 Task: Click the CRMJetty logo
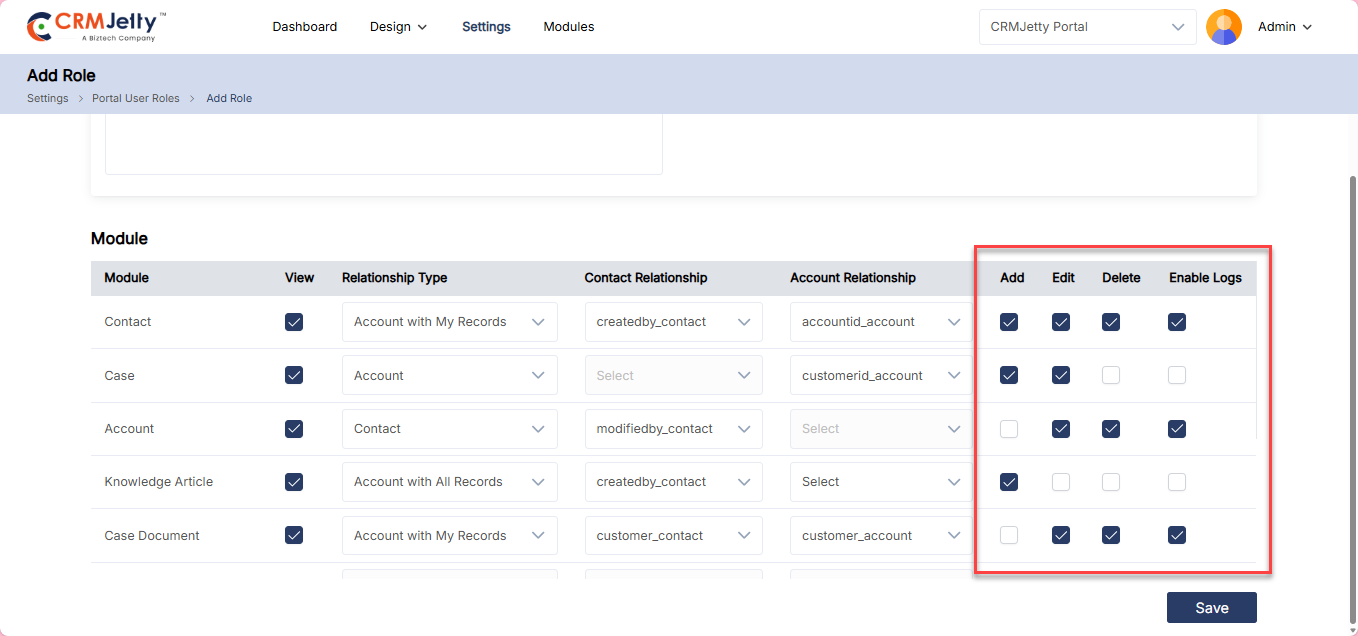point(96,27)
